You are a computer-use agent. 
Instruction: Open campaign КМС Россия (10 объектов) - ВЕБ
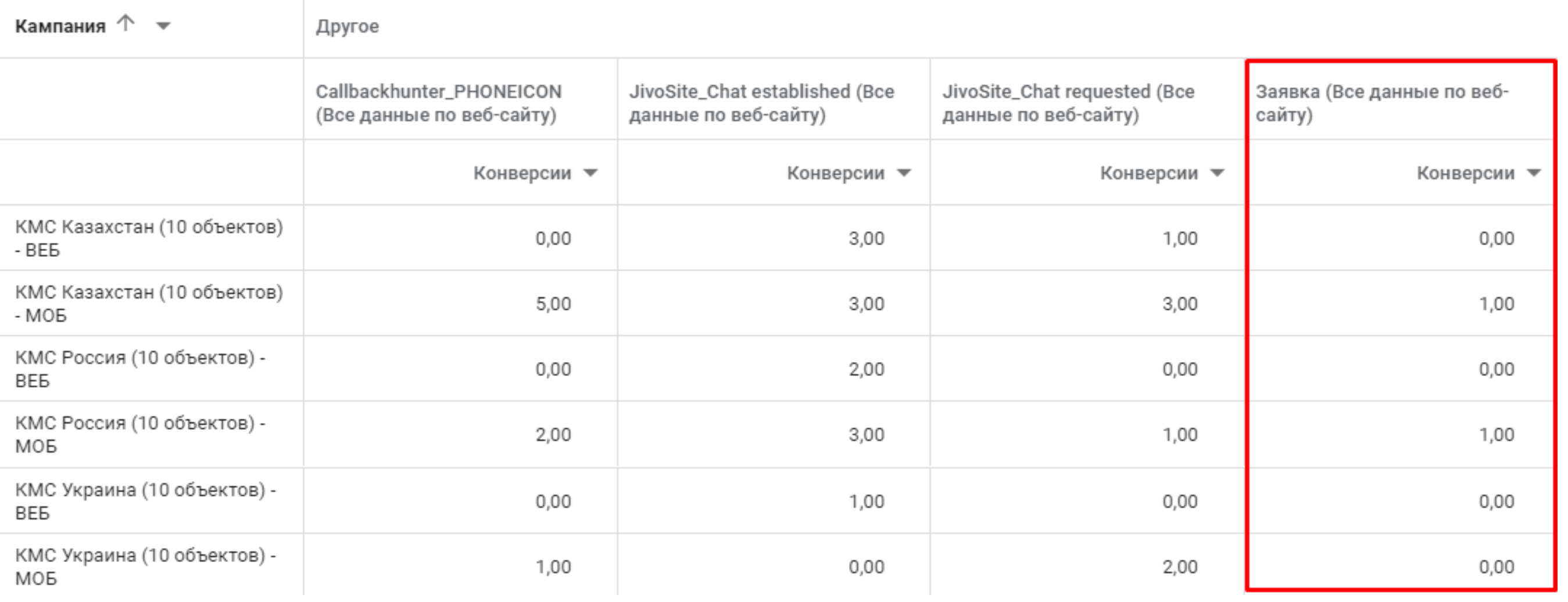tap(140, 369)
